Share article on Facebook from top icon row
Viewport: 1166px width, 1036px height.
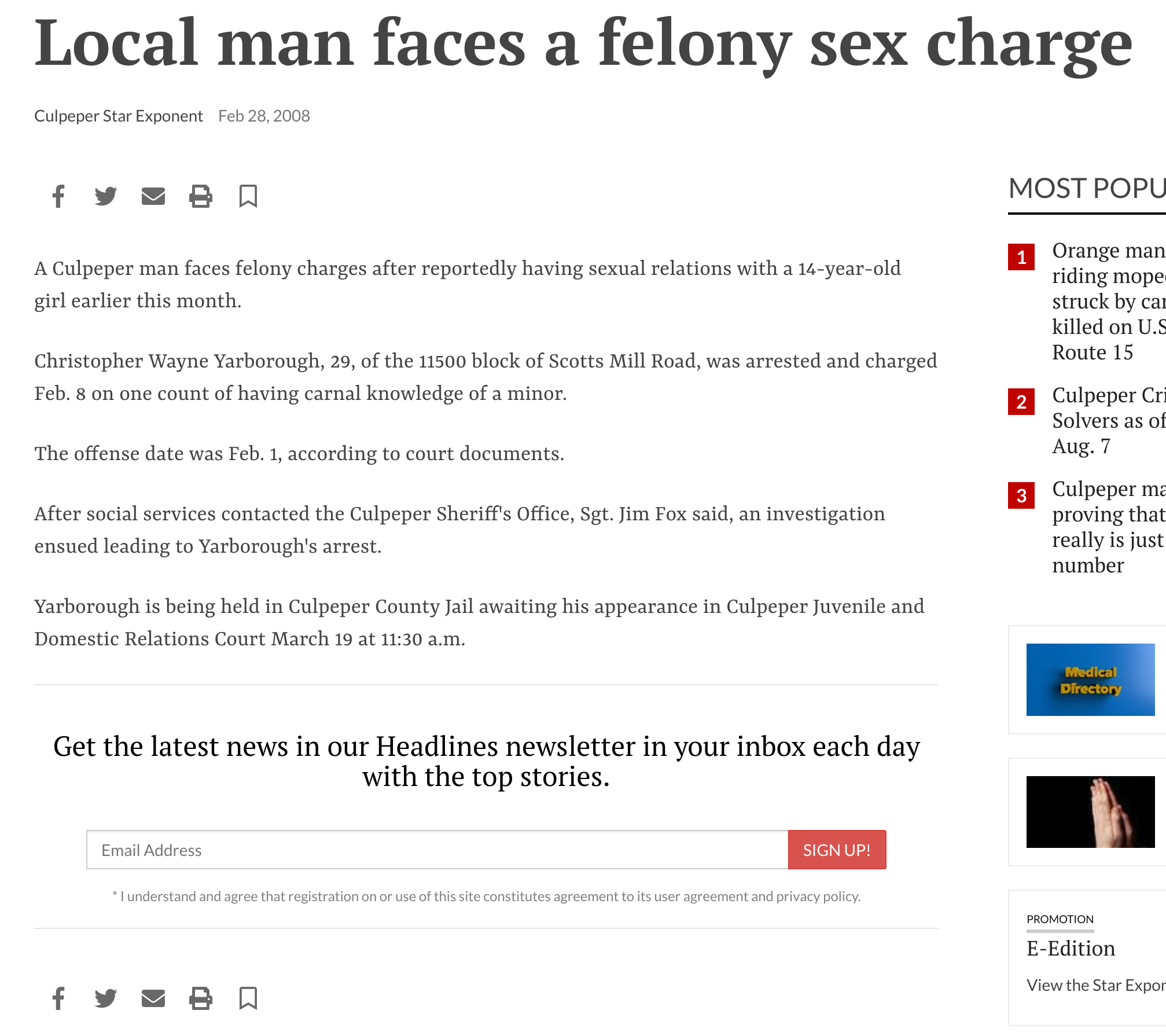pyautogui.click(x=58, y=196)
